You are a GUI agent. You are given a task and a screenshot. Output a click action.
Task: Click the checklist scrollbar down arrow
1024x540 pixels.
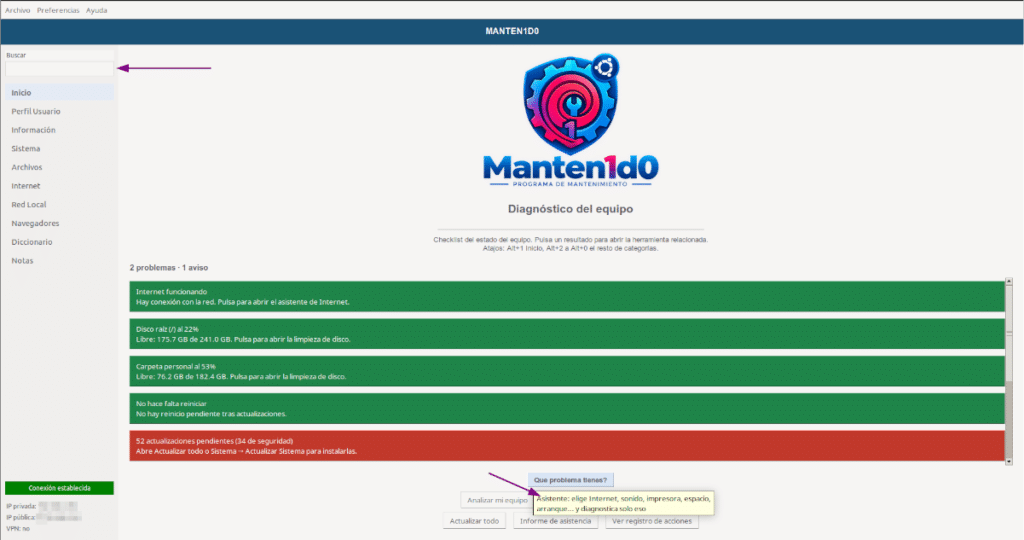[x=1009, y=461]
